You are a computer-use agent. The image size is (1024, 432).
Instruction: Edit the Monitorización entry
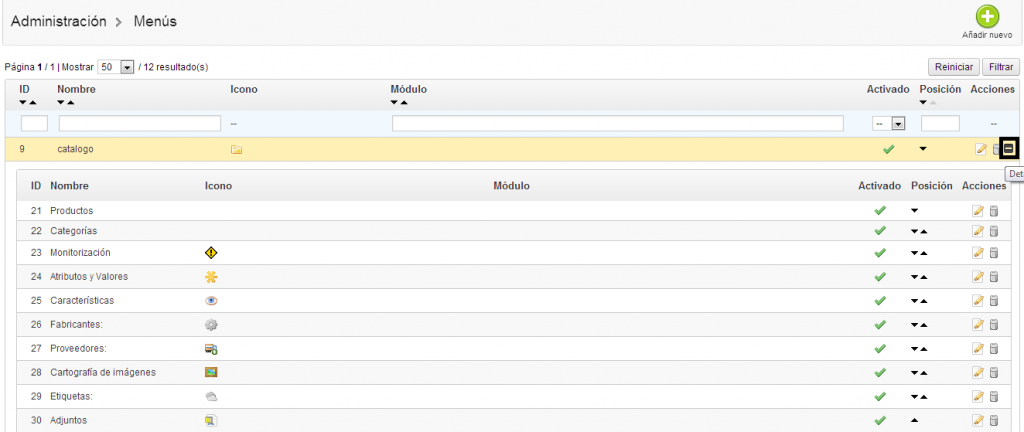coord(979,253)
